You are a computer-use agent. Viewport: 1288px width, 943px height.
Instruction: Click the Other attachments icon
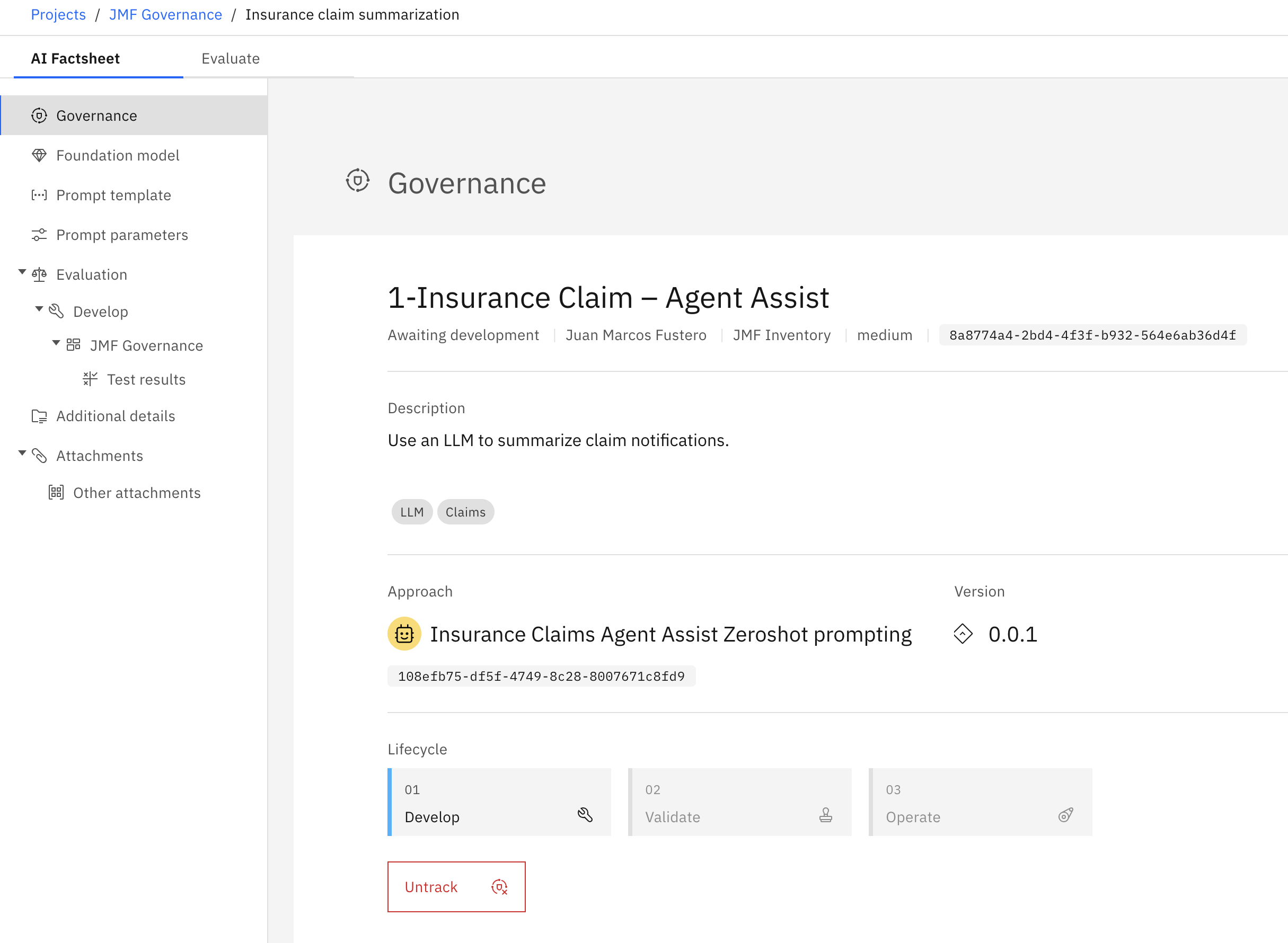[x=56, y=492]
